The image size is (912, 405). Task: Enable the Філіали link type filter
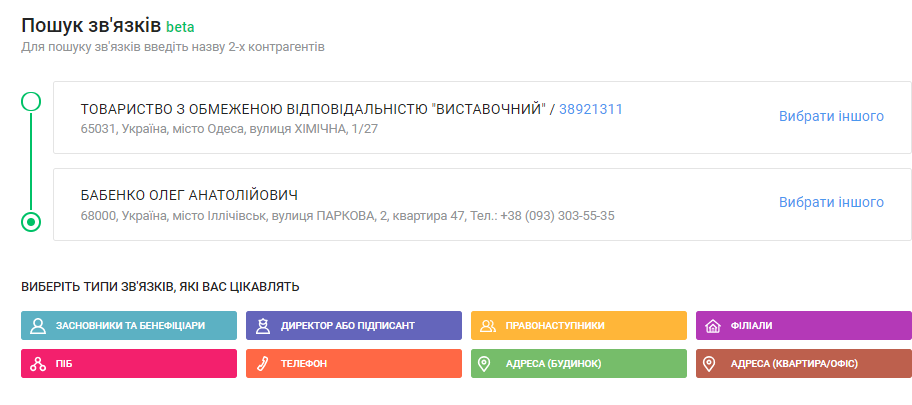[x=803, y=326]
